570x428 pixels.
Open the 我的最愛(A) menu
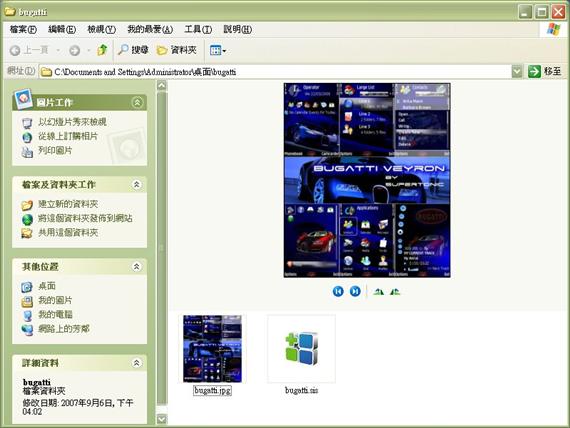tap(150, 29)
